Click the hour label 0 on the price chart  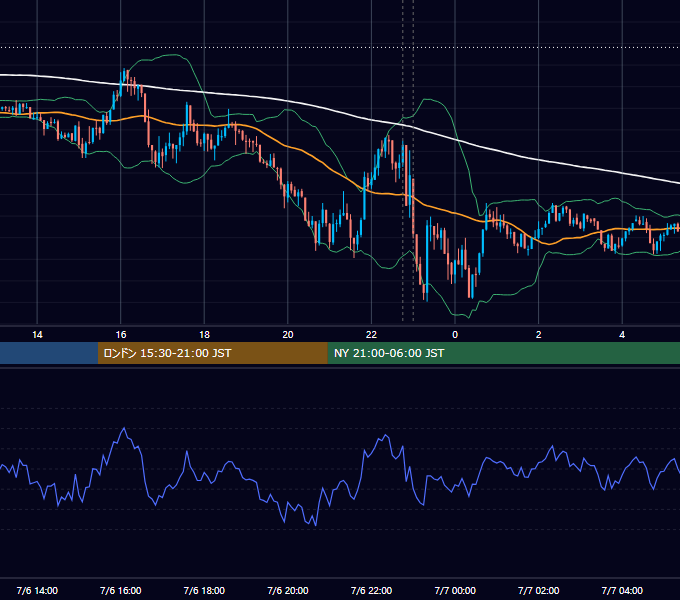pyautogui.click(x=455, y=335)
